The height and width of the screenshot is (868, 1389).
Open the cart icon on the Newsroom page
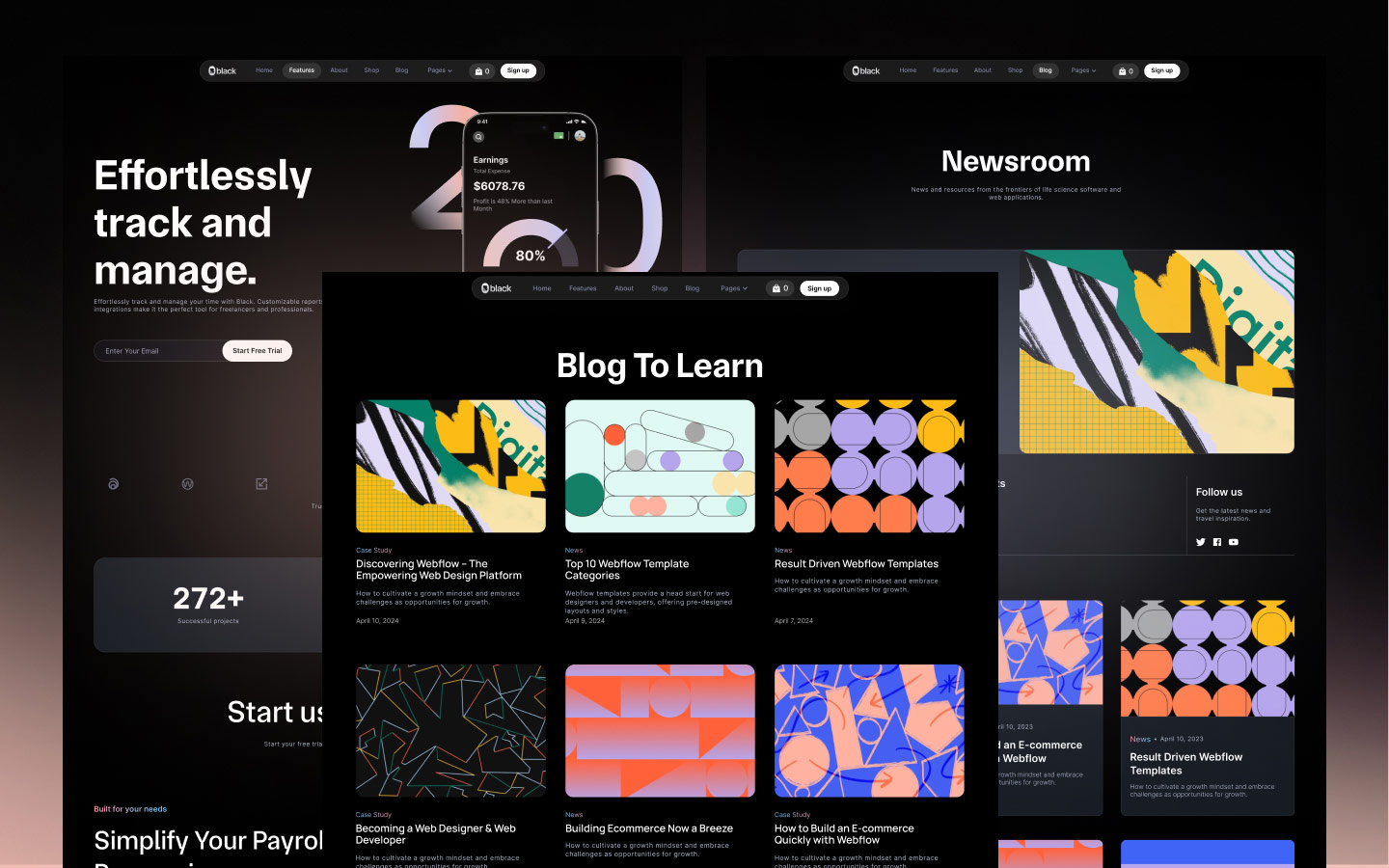point(1126,70)
